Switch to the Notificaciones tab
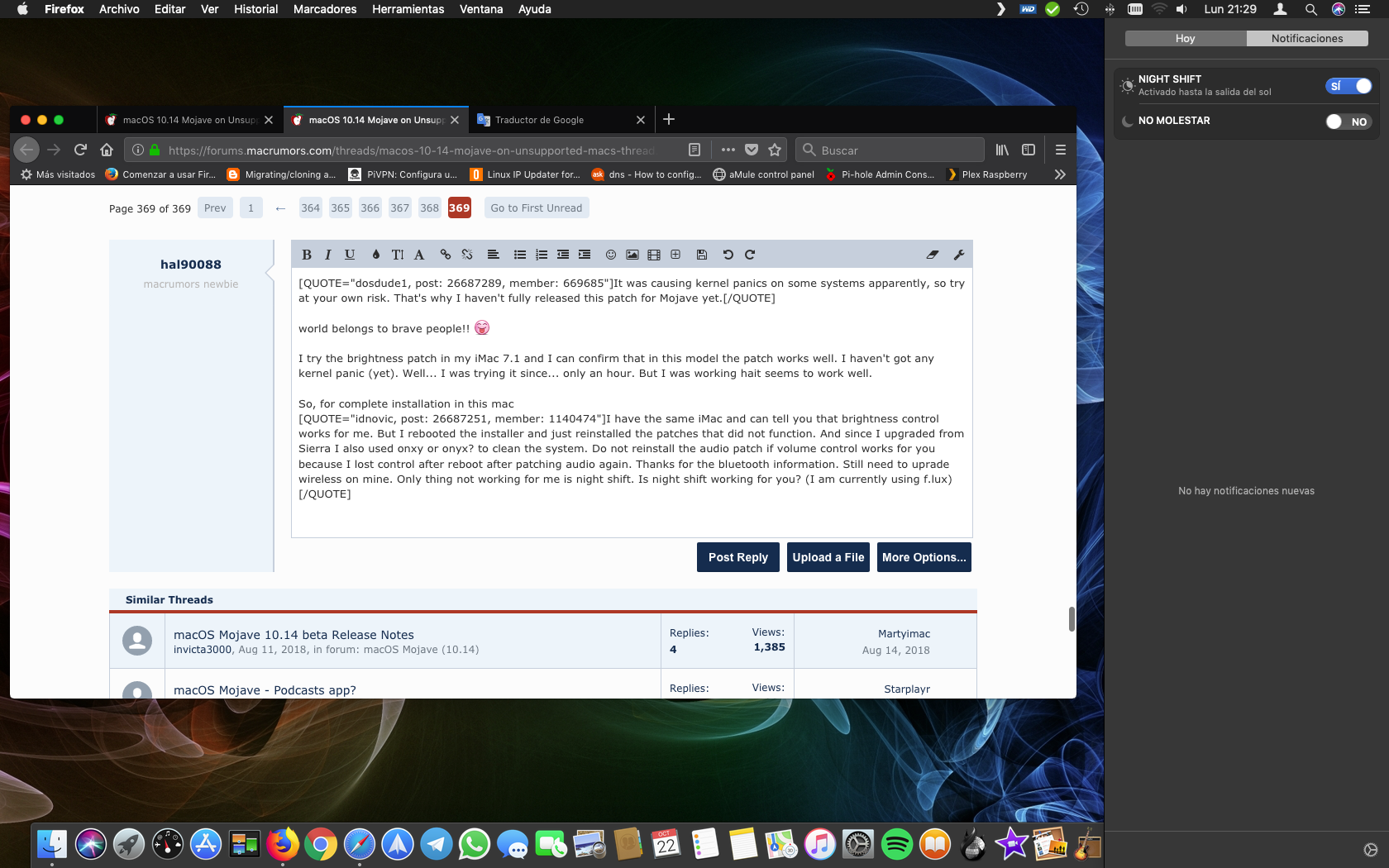The width and height of the screenshot is (1389, 868). (x=1307, y=38)
